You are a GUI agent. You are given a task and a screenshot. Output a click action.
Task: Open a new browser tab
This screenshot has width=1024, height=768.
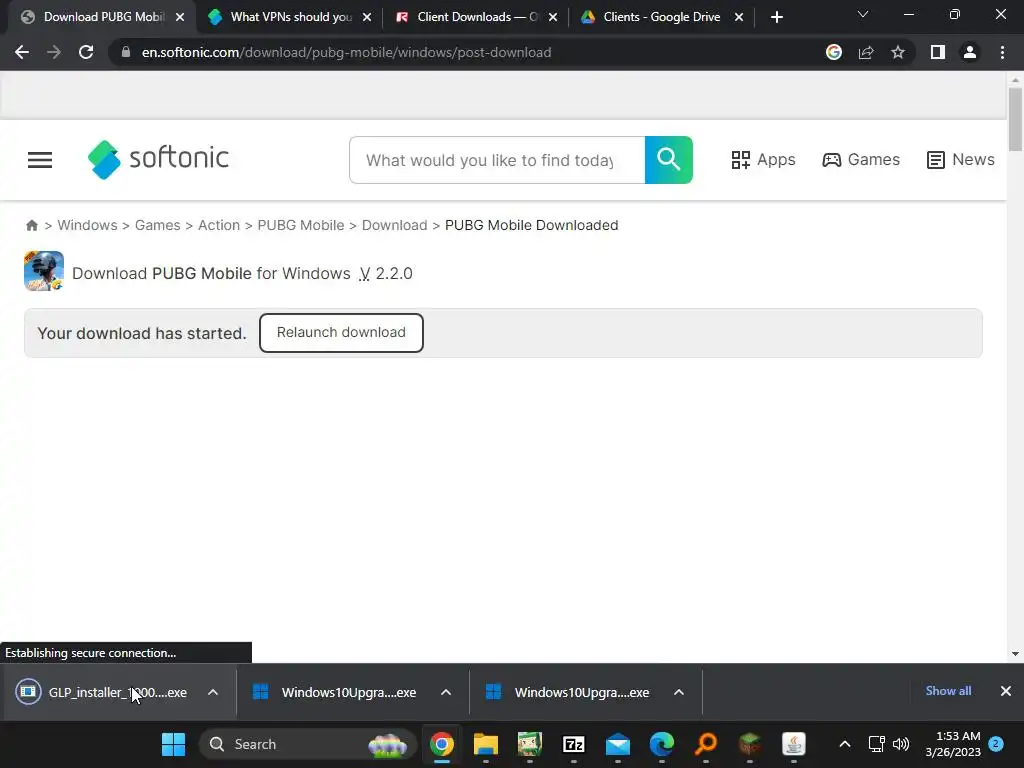coord(776,17)
